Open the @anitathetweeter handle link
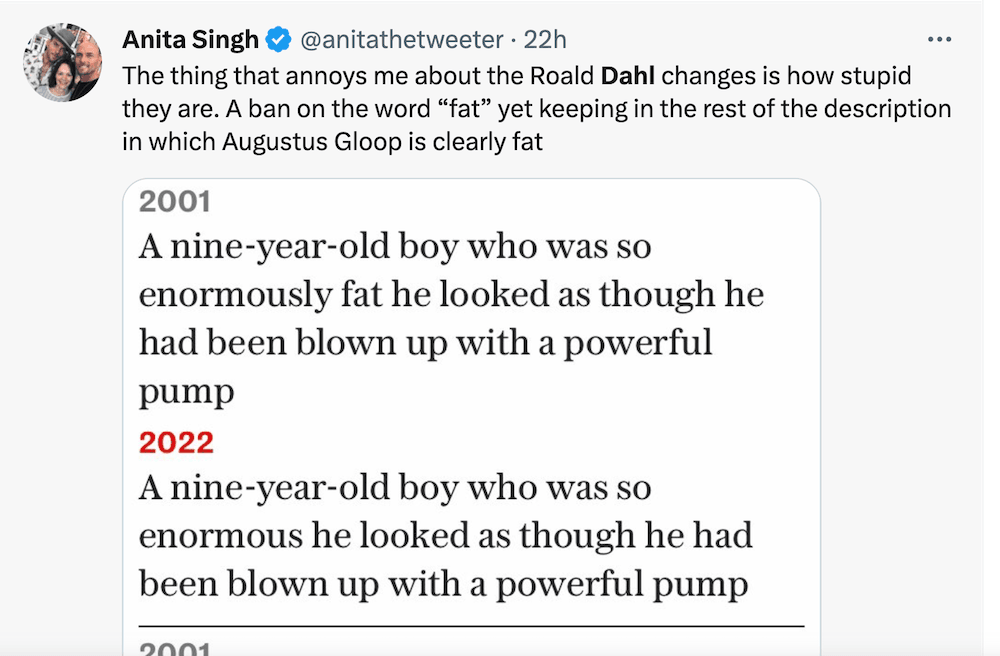Viewport: 1000px width, 656px height. click(401, 40)
